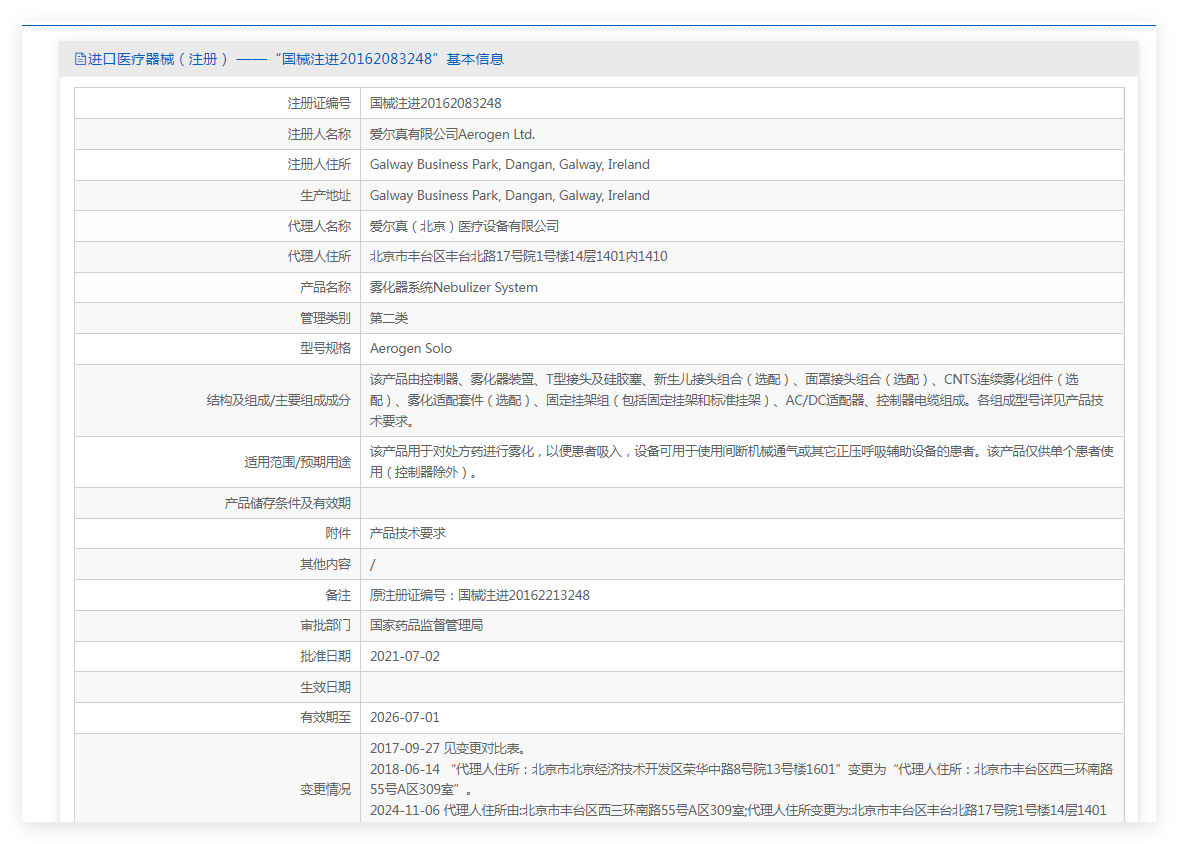Click the 注册人名称 label cell

click(x=217, y=134)
